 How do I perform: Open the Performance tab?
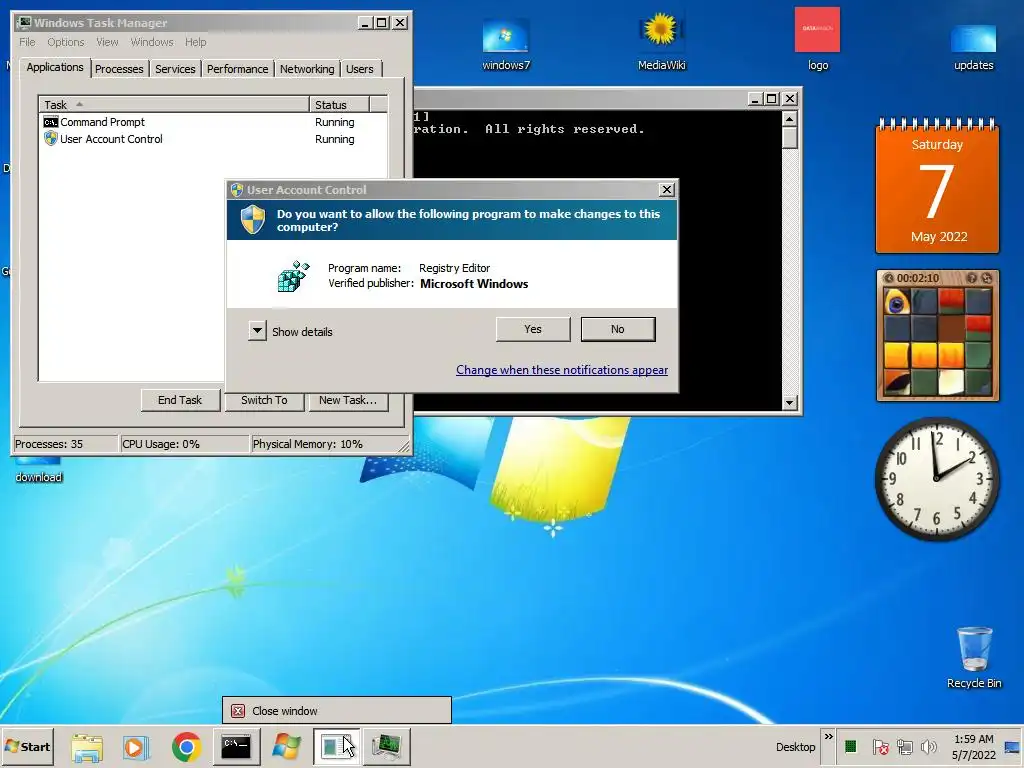point(237,69)
